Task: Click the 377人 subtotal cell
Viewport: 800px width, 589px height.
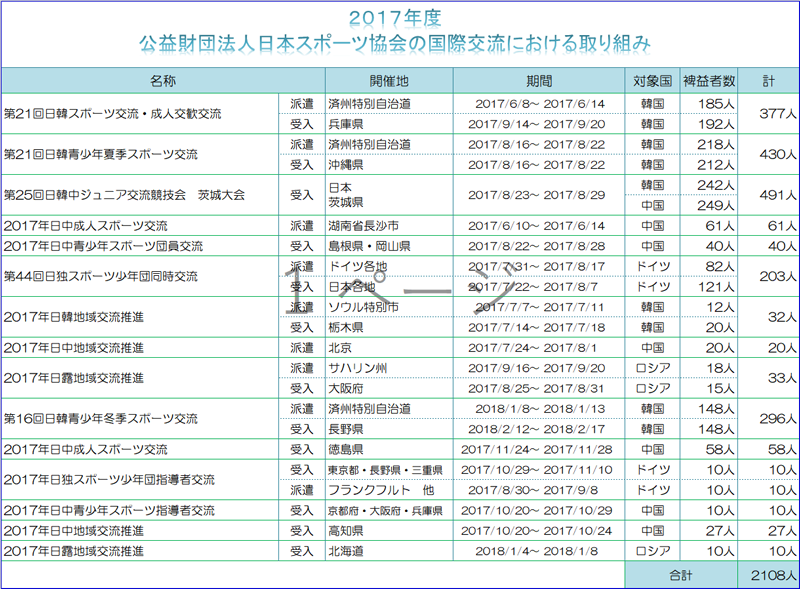Action: [x=768, y=114]
